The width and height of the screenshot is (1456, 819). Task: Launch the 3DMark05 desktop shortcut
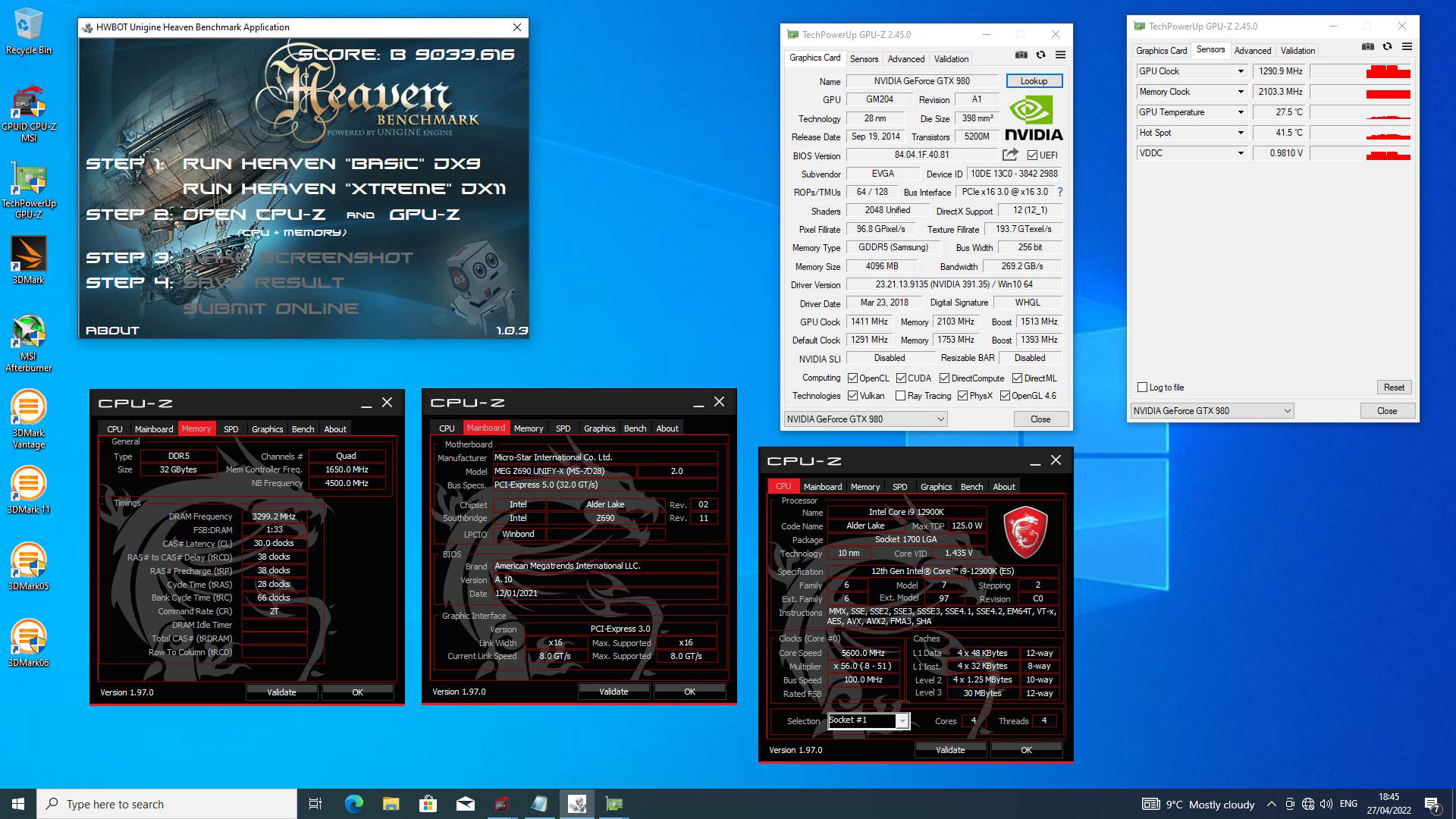(x=28, y=567)
